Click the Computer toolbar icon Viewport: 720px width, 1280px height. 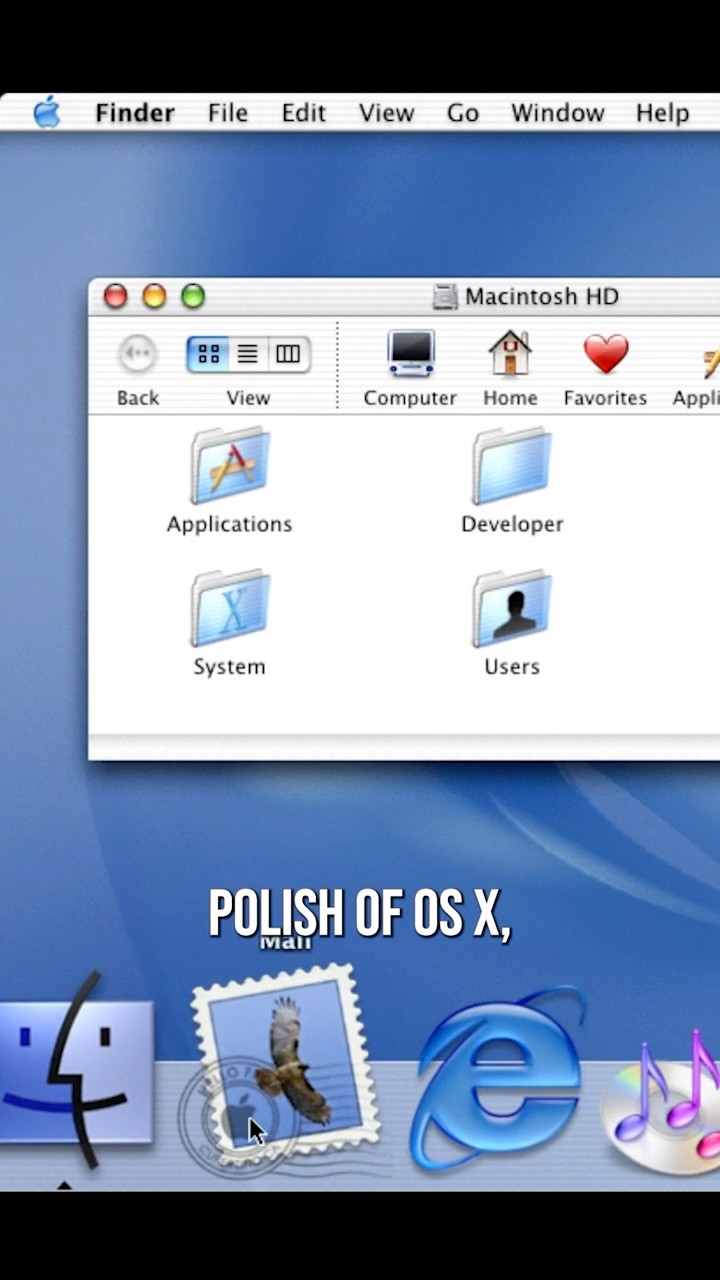point(411,354)
